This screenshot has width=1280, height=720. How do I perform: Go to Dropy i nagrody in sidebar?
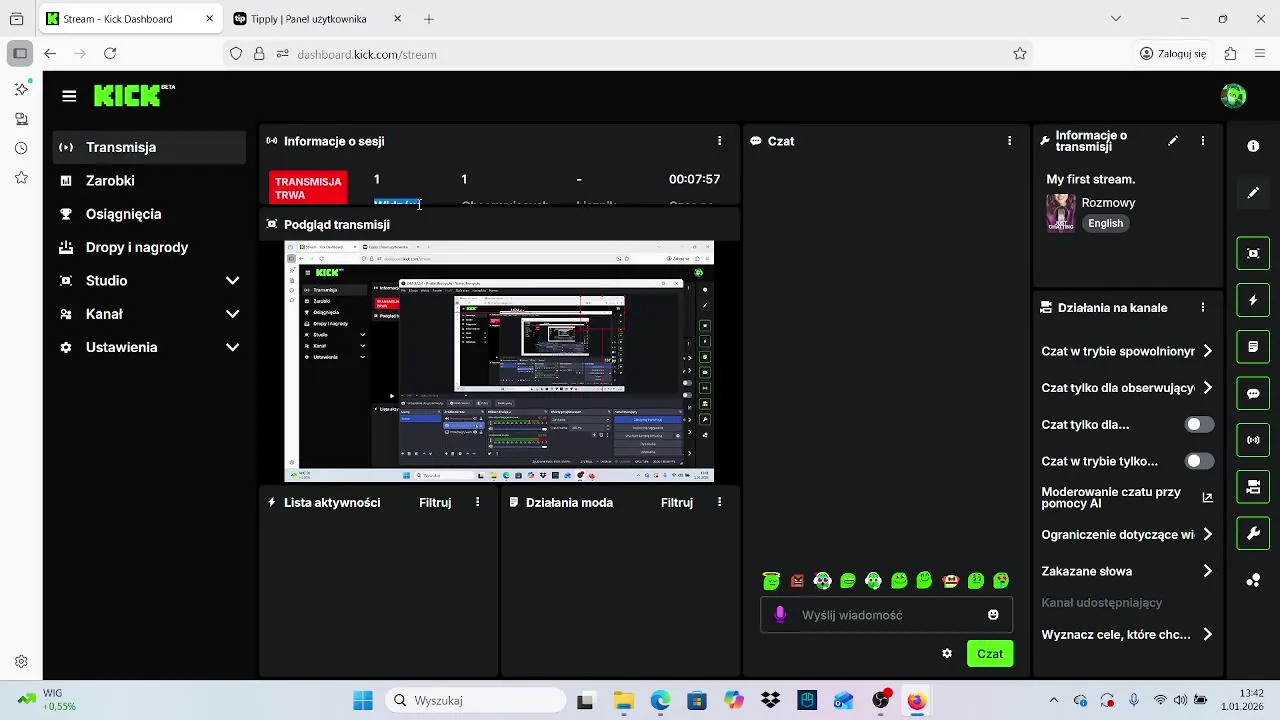click(x=150, y=247)
